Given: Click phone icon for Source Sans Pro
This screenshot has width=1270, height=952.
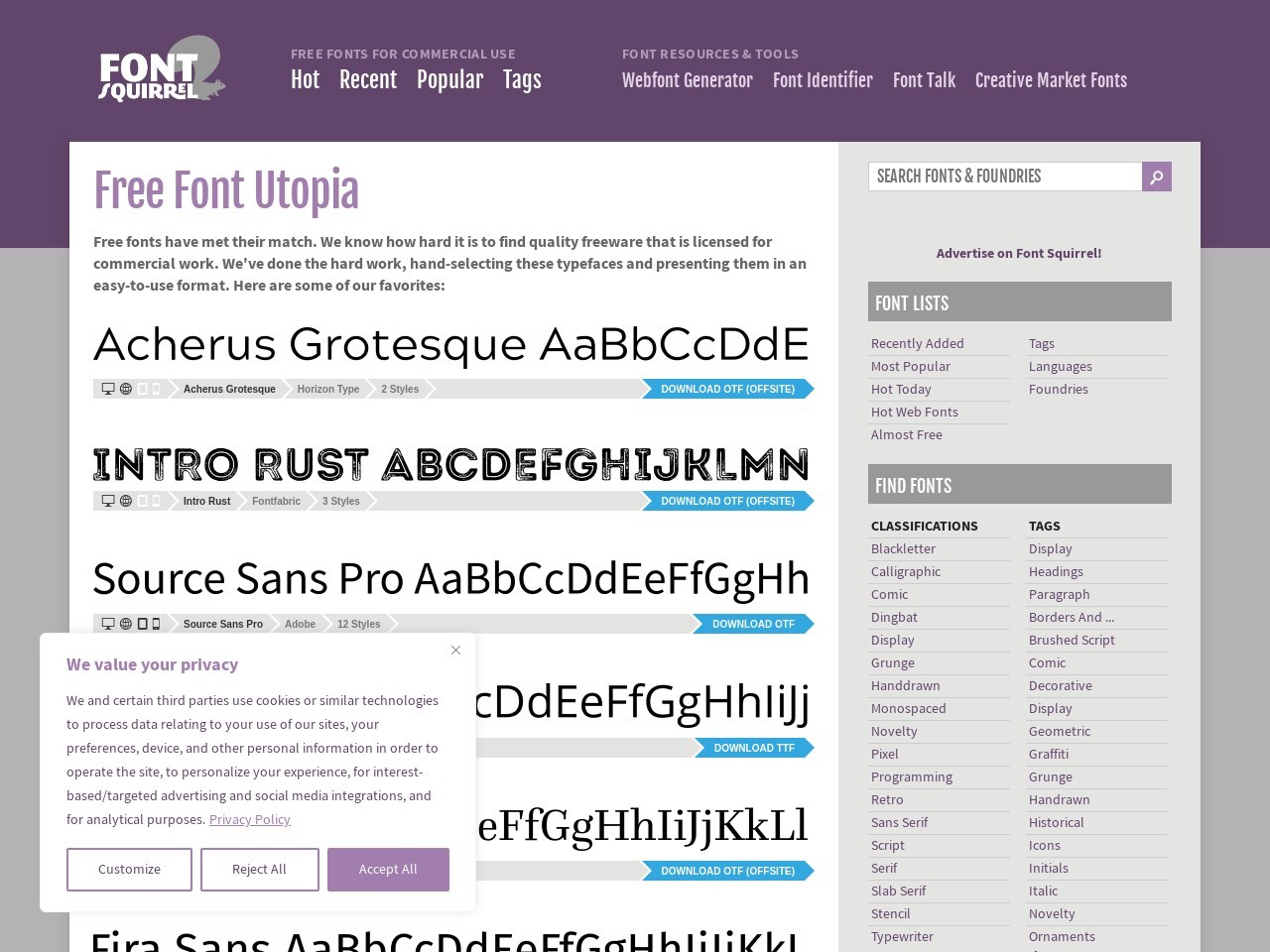Looking at the screenshot, I should coord(156,624).
